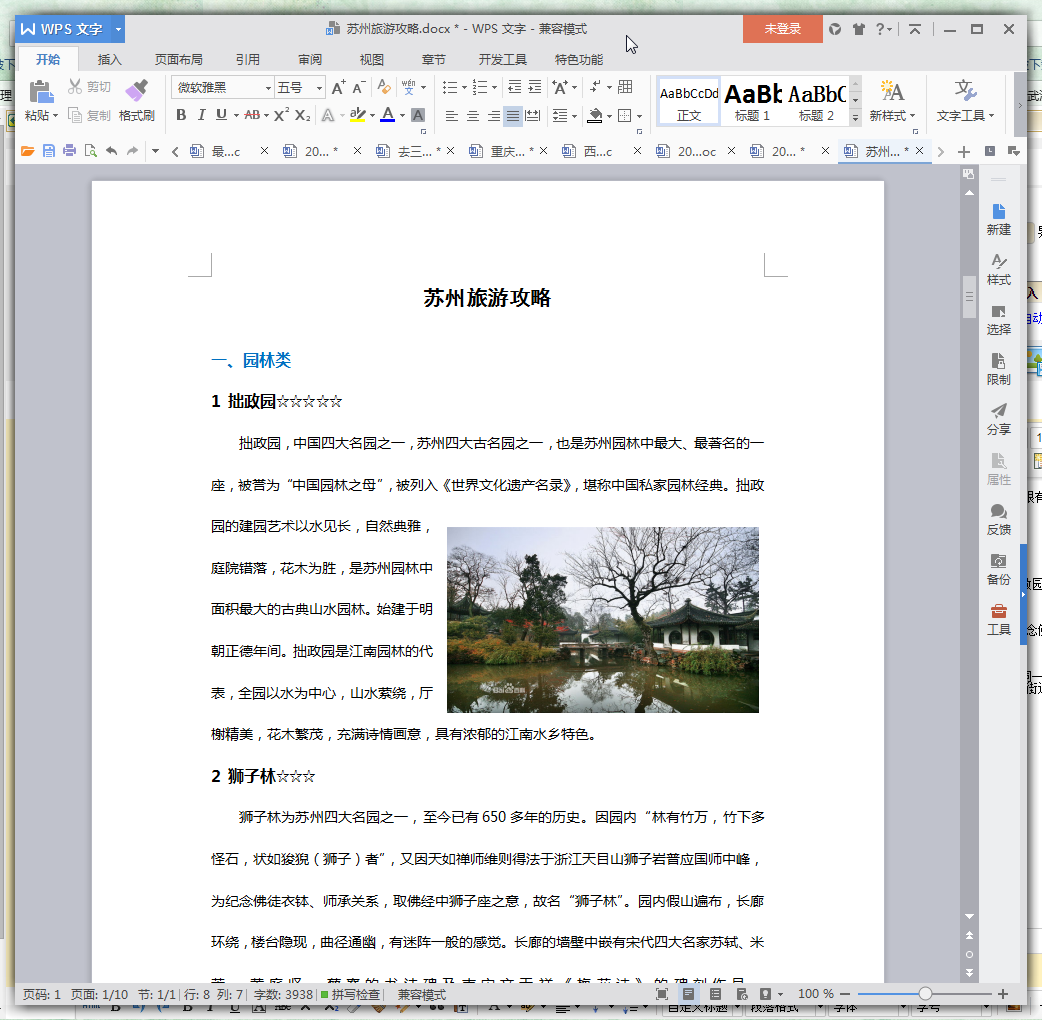Click the print icon in quick access bar
Screen dimensions: 1042x1020
point(69,151)
